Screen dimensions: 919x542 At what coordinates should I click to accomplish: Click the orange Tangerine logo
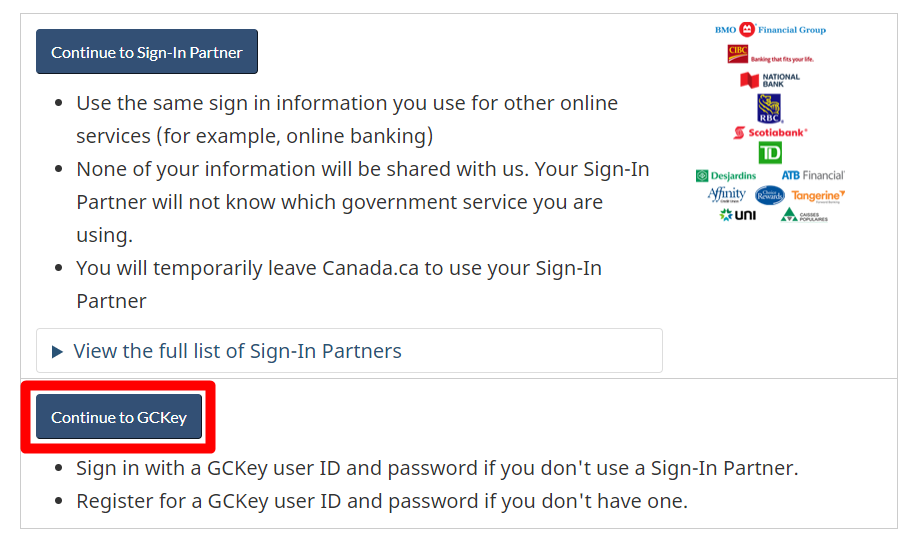click(817, 195)
